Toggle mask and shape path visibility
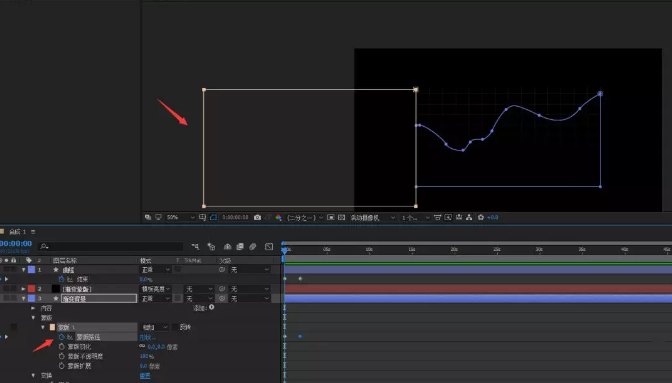Image resolution: width=672 pixels, height=383 pixels. coord(213,218)
